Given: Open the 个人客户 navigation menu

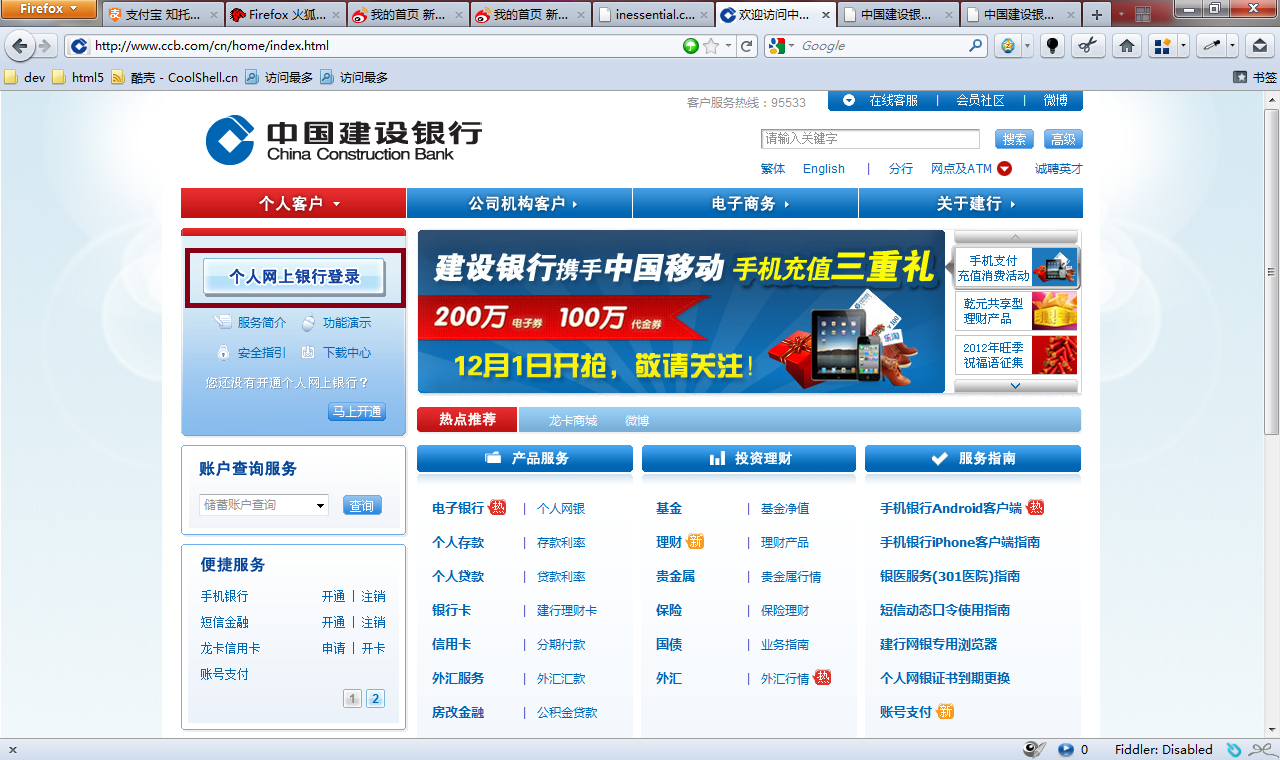Looking at the screenshot, I should click(x=294, y=203).
